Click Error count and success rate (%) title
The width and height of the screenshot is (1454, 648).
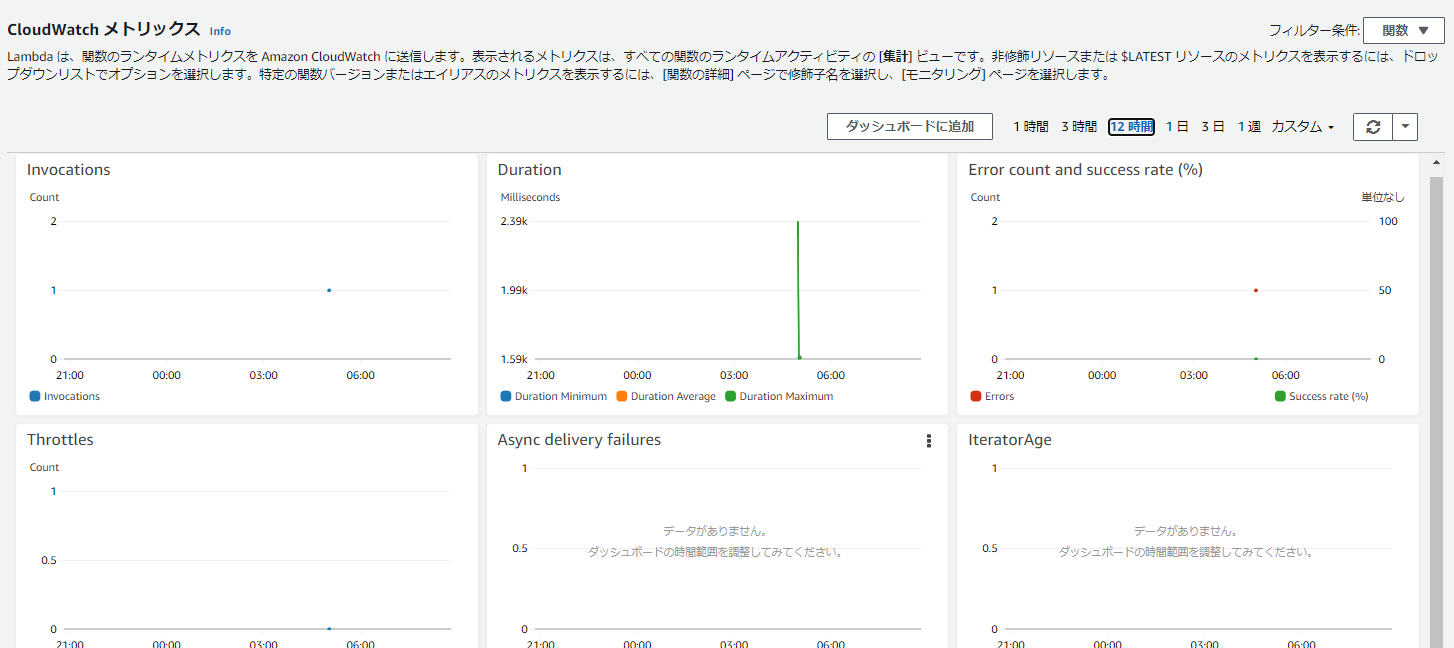coord(1085,170)
